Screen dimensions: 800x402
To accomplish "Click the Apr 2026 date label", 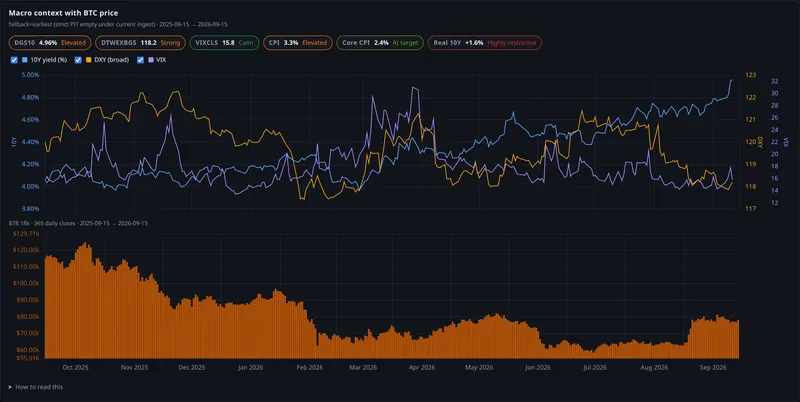I will [422, 367].
